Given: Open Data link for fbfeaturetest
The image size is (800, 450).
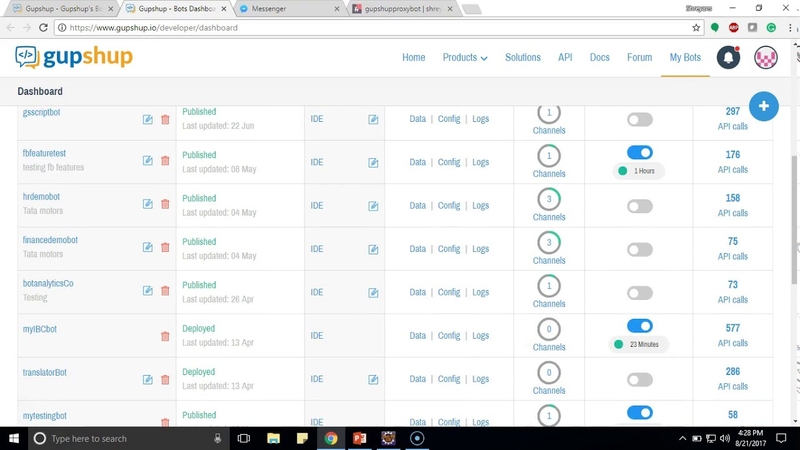Looking at the screenshot, I should [417, 162].
